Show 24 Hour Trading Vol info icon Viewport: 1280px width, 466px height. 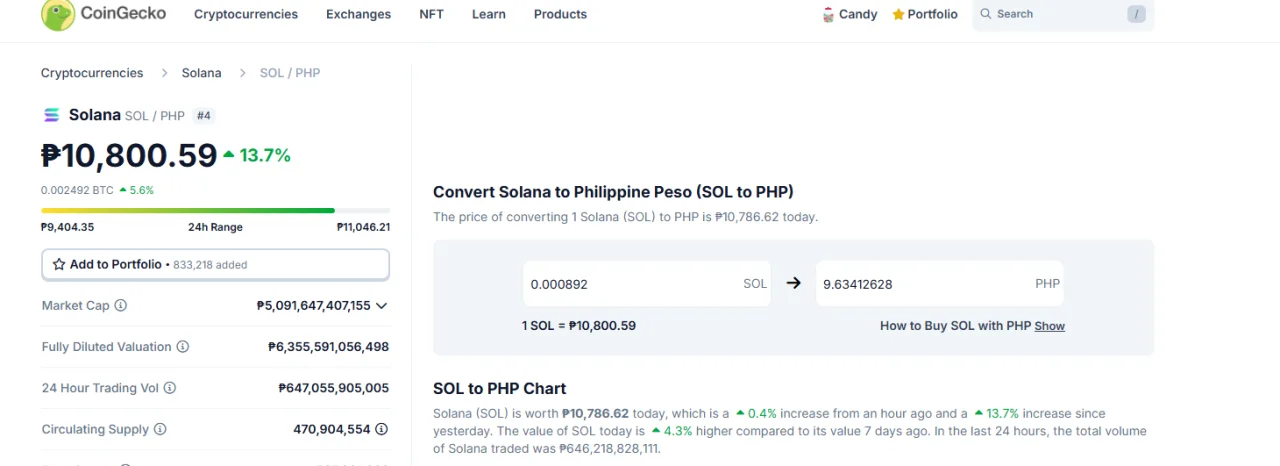pos(170,388)
